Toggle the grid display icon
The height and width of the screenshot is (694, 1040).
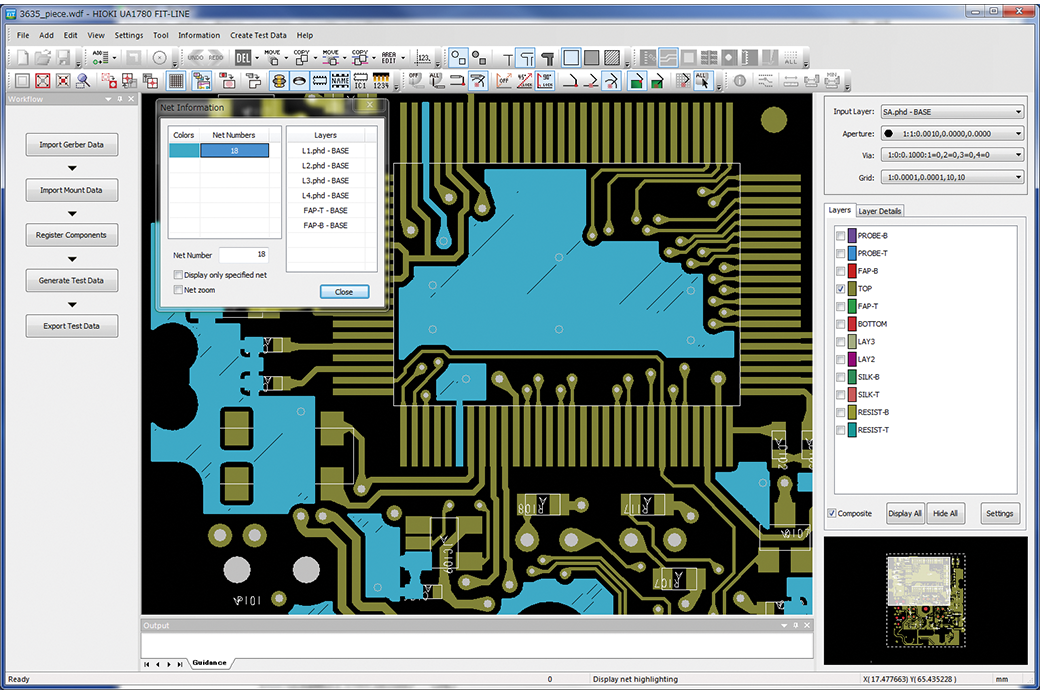pos(176,81)
